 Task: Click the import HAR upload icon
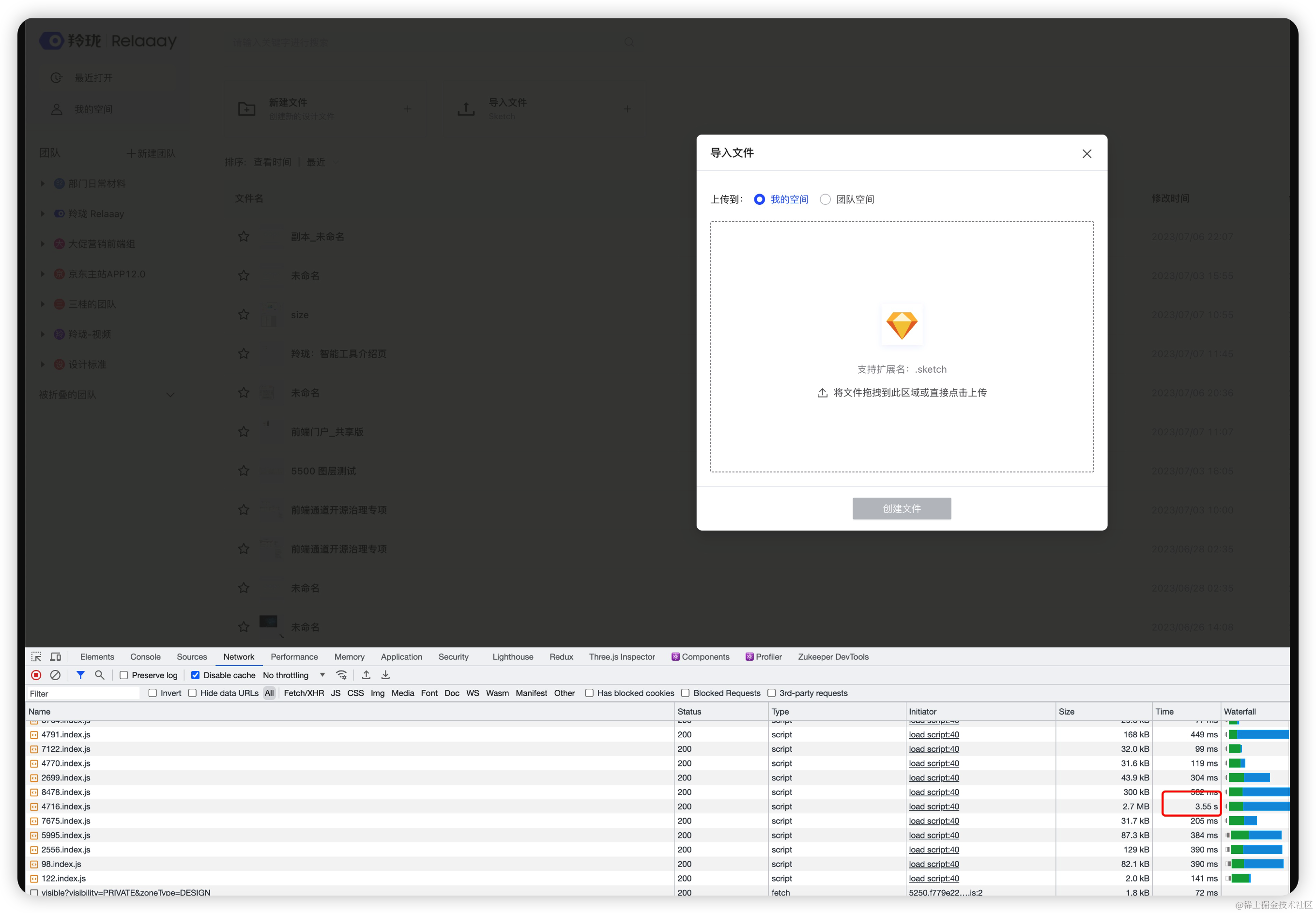point(366,675)
